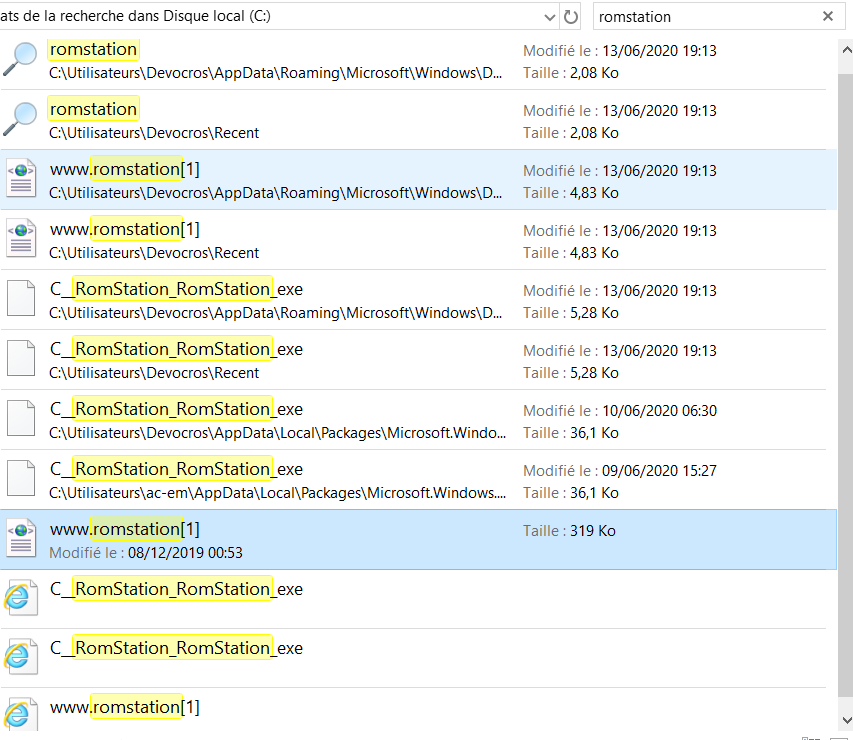Image resolution: width=853 pixels, height=740 pixels.
Task: Select romstation file name located in Devocros\Recent
Action: (x=93, y=109)
